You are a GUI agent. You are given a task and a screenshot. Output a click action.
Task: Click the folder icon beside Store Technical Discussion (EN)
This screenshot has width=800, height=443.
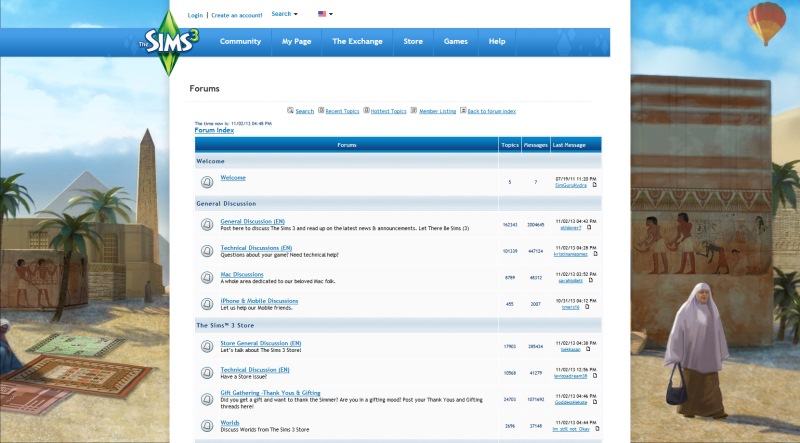tap(207, 373)
